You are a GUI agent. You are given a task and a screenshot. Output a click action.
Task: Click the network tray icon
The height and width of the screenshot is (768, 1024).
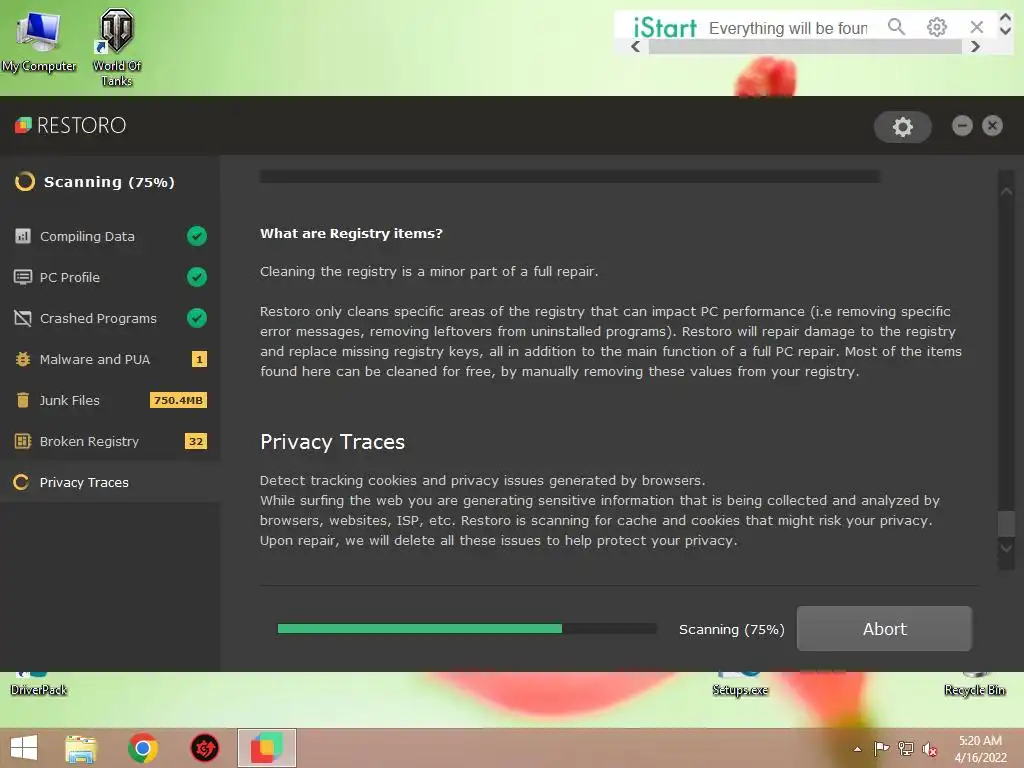tap(906, 748)
